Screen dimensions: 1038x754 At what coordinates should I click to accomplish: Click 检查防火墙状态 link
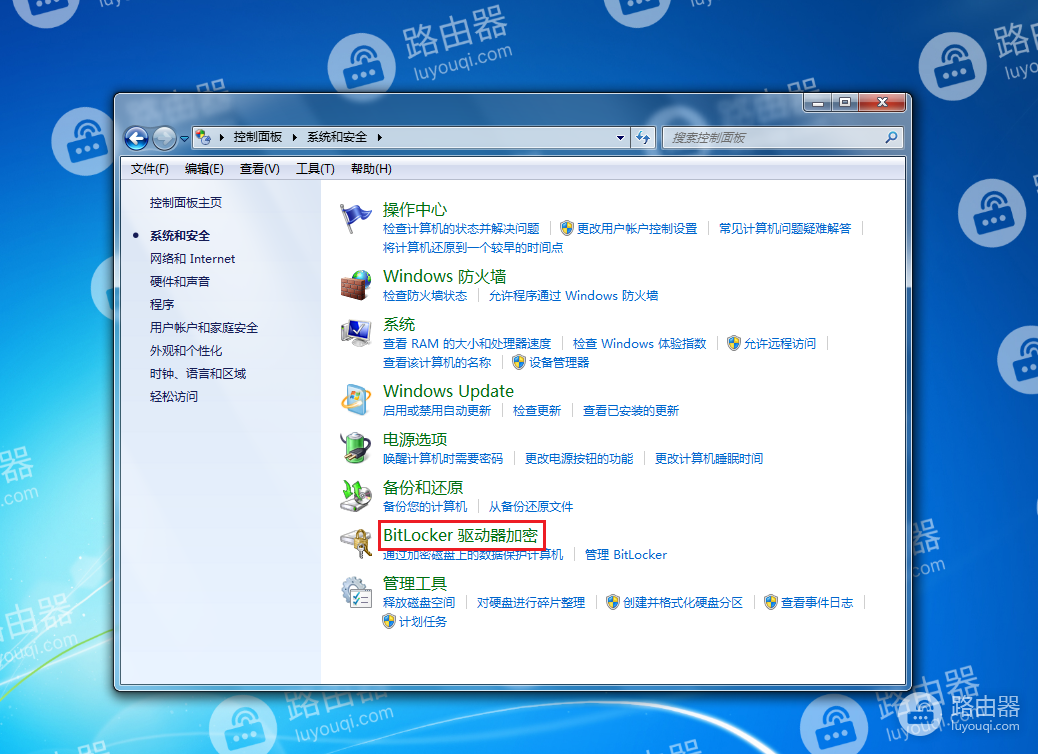click(425, 295)
